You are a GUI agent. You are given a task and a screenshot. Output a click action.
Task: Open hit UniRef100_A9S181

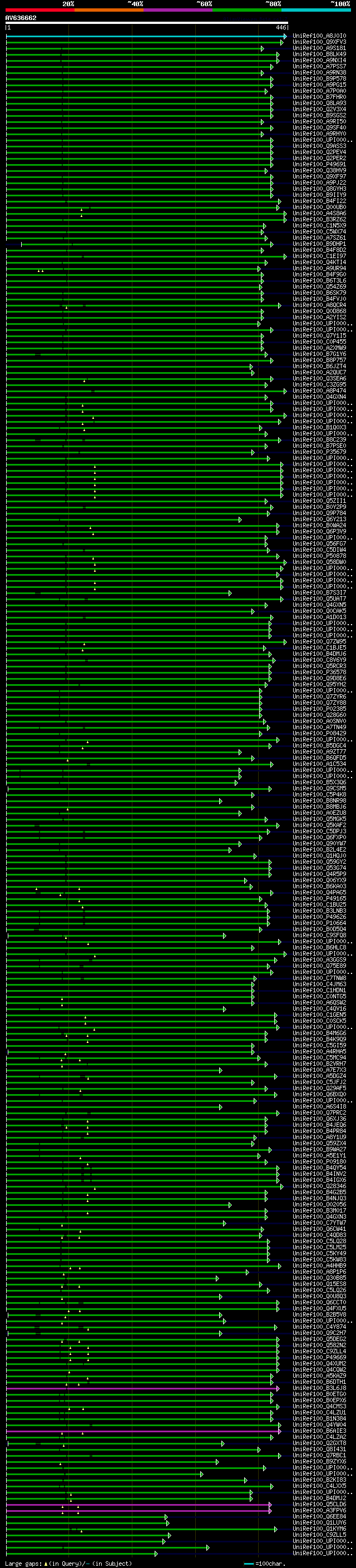coord(319,48)
